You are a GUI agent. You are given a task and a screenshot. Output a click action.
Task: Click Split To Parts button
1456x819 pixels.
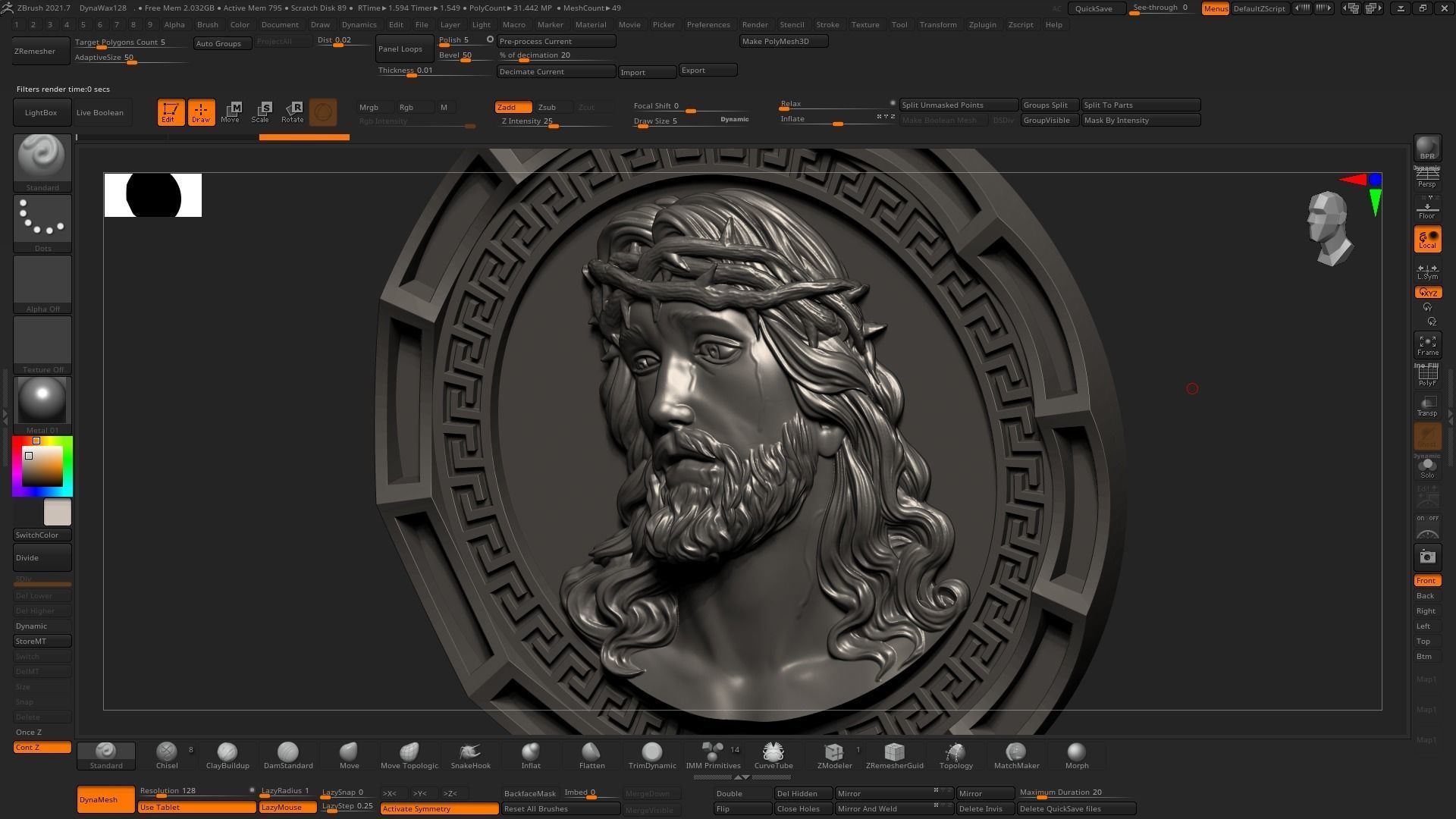[x=1141, y=105]
